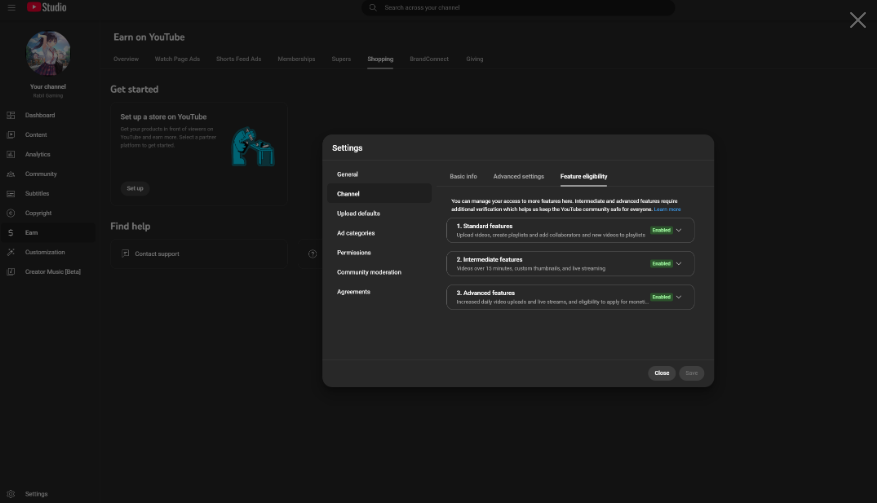Click 'Your channel' label under avatar
This screenshot has height=503, width=877.
(48, 87)
